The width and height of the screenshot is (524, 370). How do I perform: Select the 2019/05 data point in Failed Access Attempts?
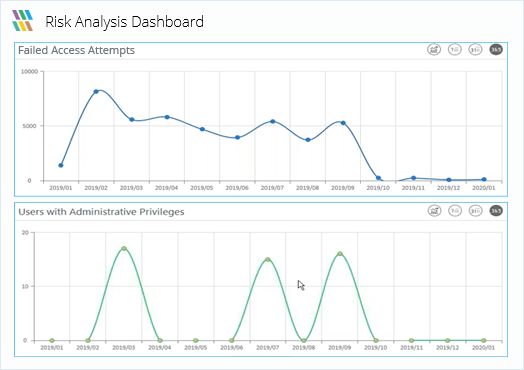202,129
